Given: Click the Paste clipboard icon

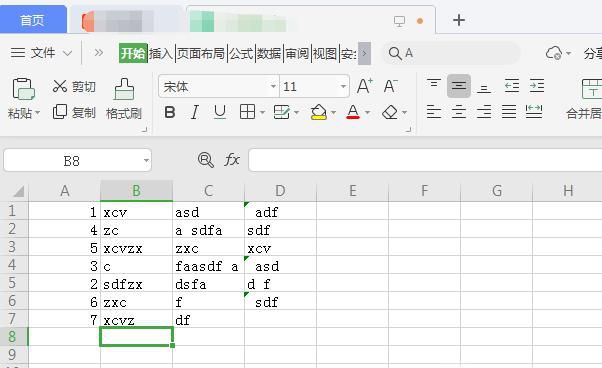Looking at the screenshot, I should click(23, 89).
